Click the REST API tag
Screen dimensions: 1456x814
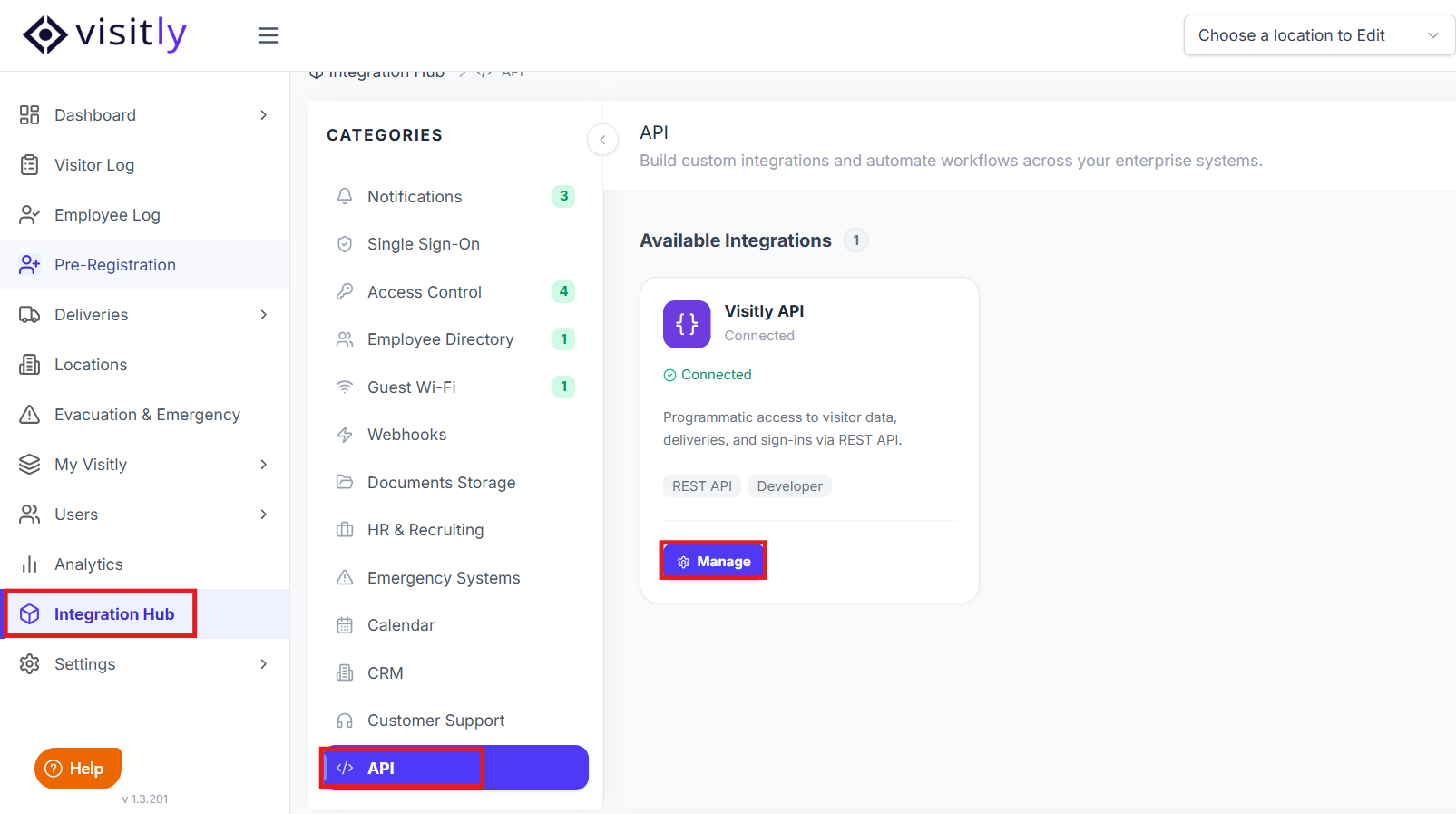pos(702,486)
